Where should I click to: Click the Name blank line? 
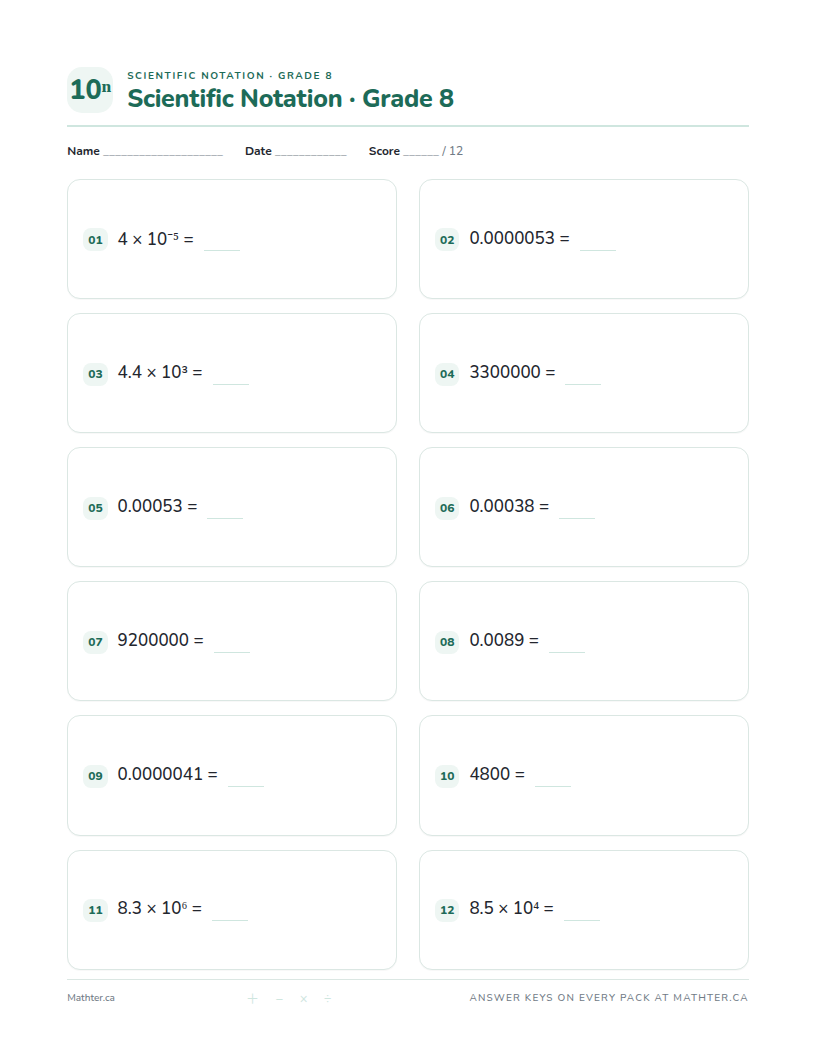(x=163, y=154)
